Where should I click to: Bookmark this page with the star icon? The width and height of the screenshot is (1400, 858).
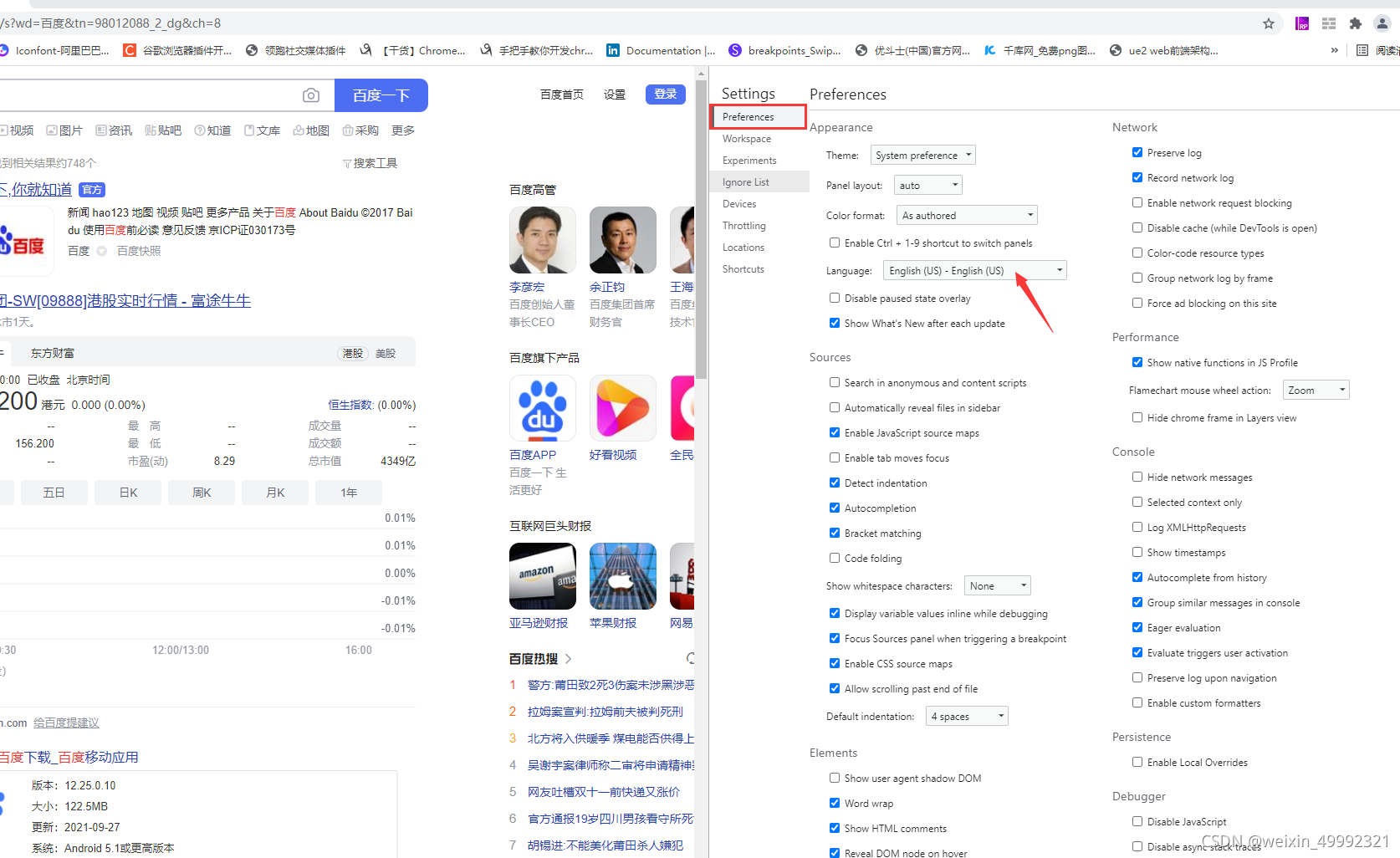[x=1269, y=23]
